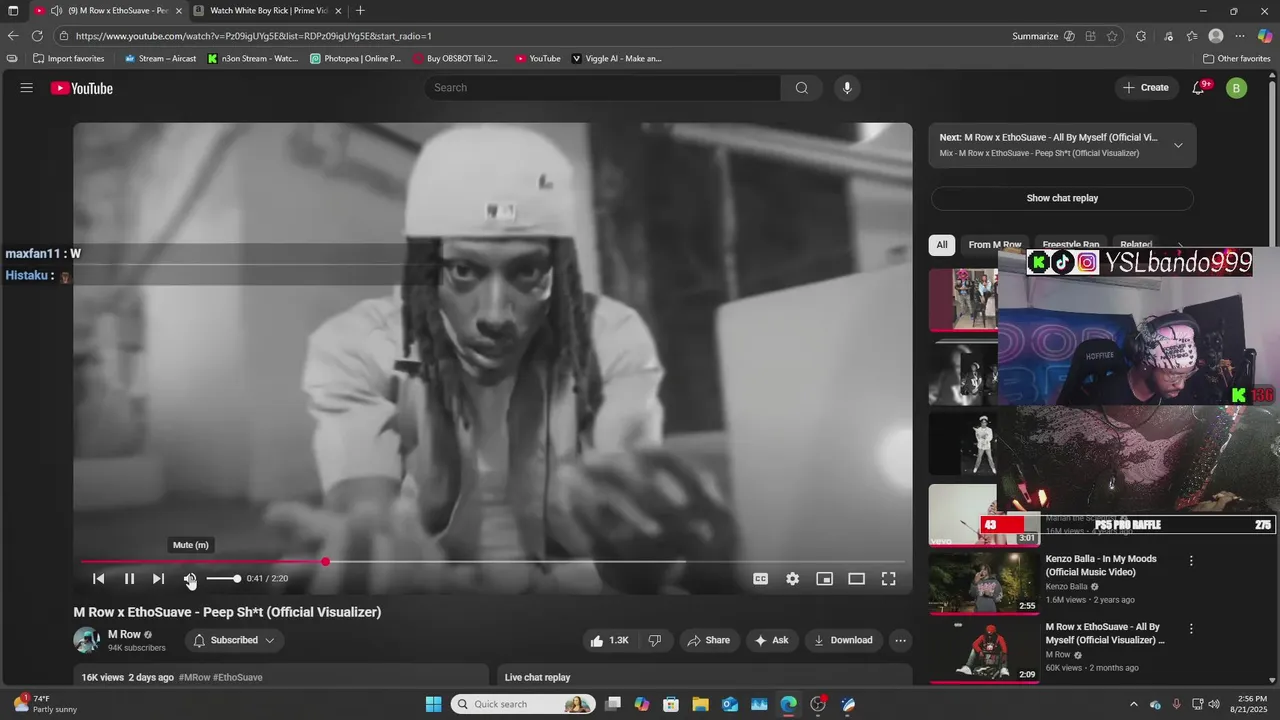Switch to Watch White Boy Rick tab
The image size is (1280, 720).
(267, 11)
